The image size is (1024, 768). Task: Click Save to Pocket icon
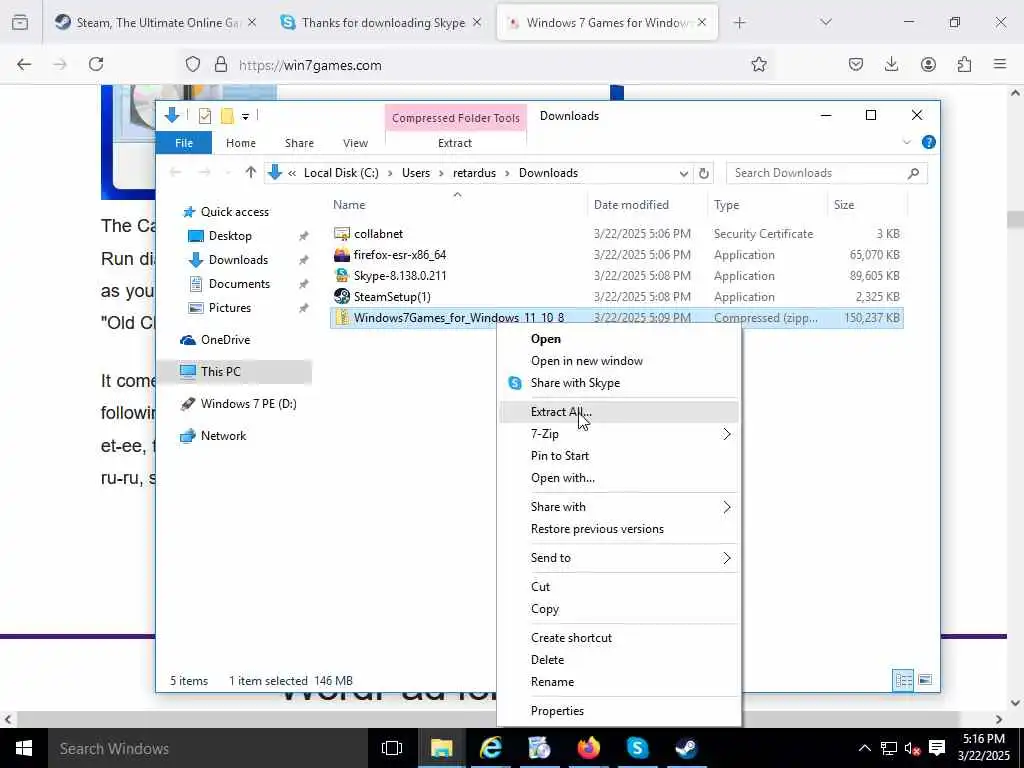click(856, 65)
